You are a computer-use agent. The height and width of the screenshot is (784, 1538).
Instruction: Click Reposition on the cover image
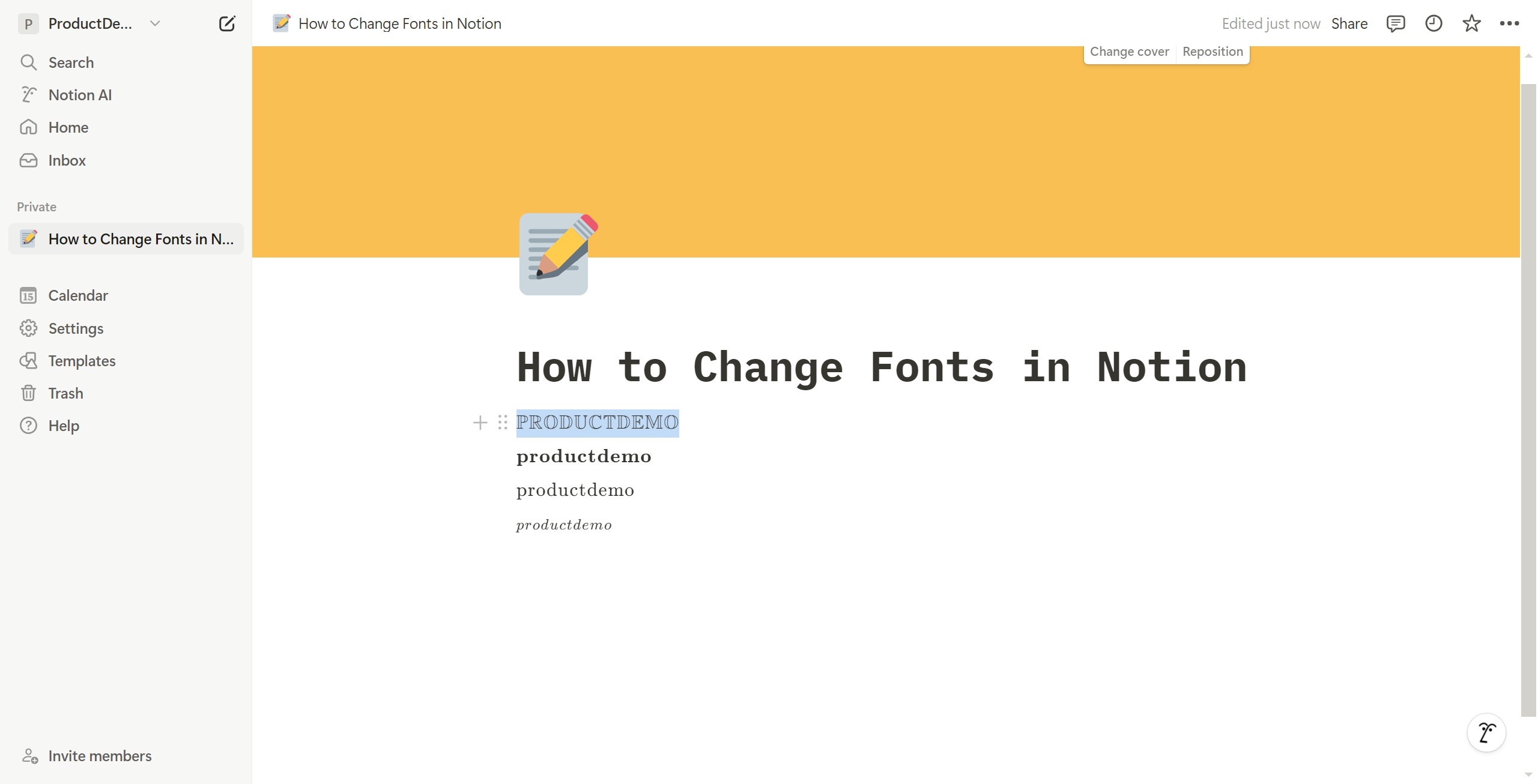pyautogui.click(x=1213, y=52)
